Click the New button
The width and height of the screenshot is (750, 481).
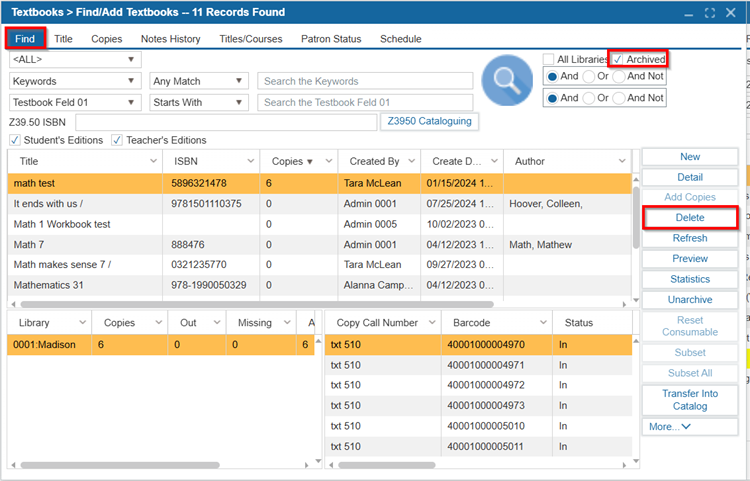[690, 157]
